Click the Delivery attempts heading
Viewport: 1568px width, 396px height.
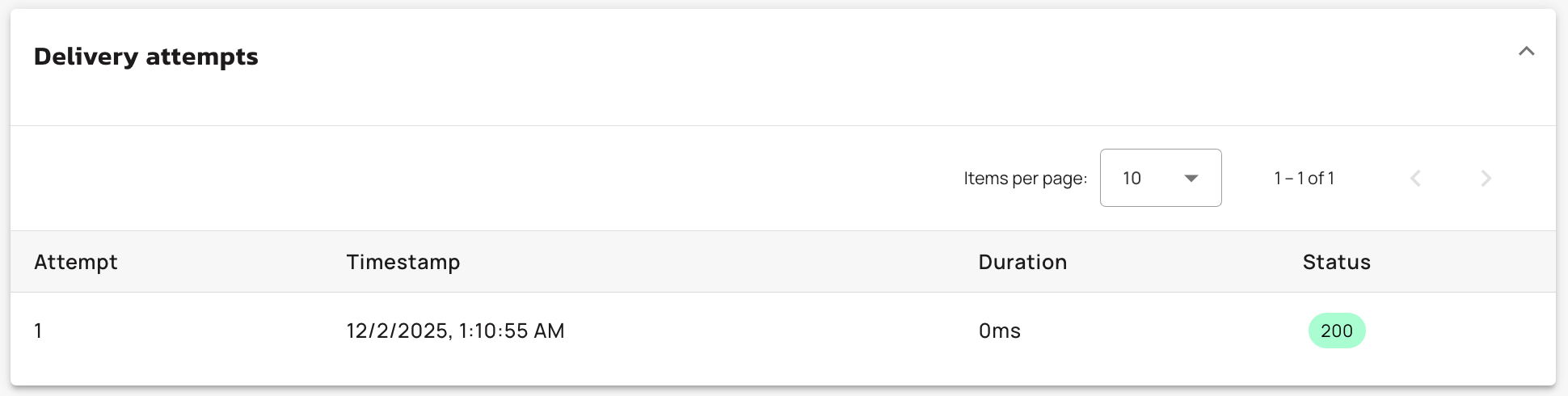pos(145,57)
